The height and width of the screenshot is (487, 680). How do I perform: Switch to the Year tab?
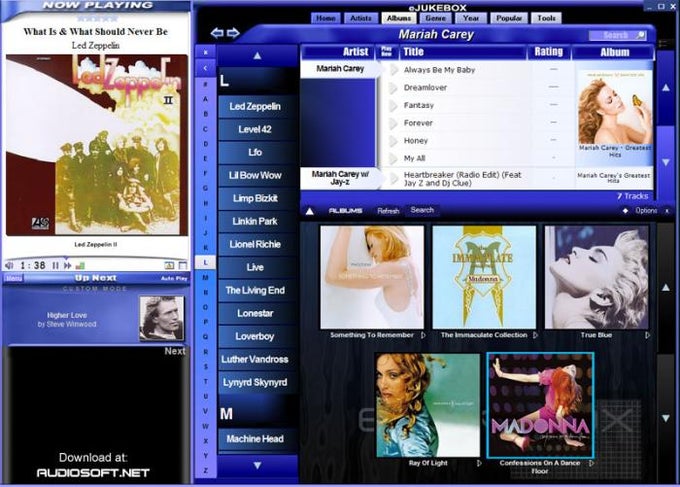point(471,18)
